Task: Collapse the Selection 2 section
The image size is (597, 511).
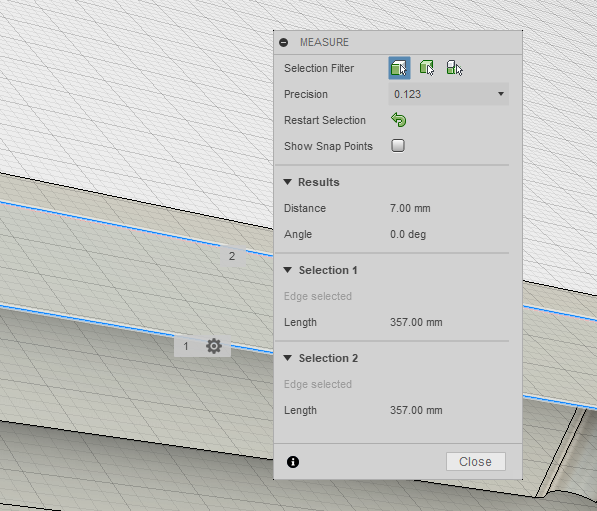Action: coord(288,358)
